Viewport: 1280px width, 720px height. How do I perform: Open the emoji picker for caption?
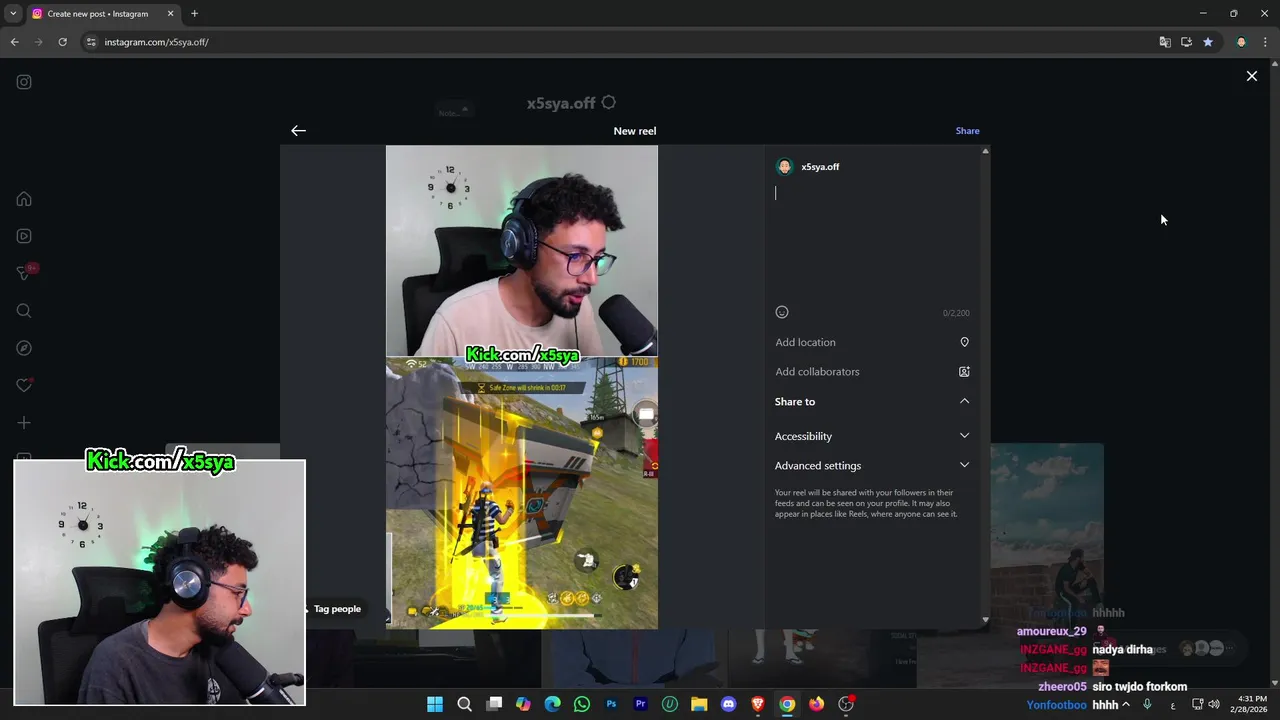coord(782,312)
